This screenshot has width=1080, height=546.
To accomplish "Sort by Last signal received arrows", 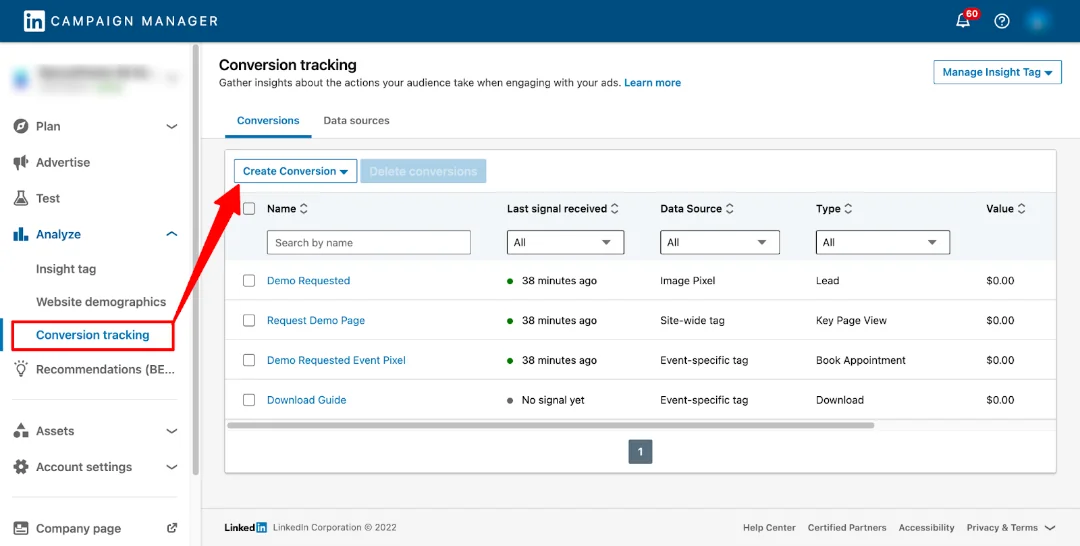I will [x=614, y=209].
